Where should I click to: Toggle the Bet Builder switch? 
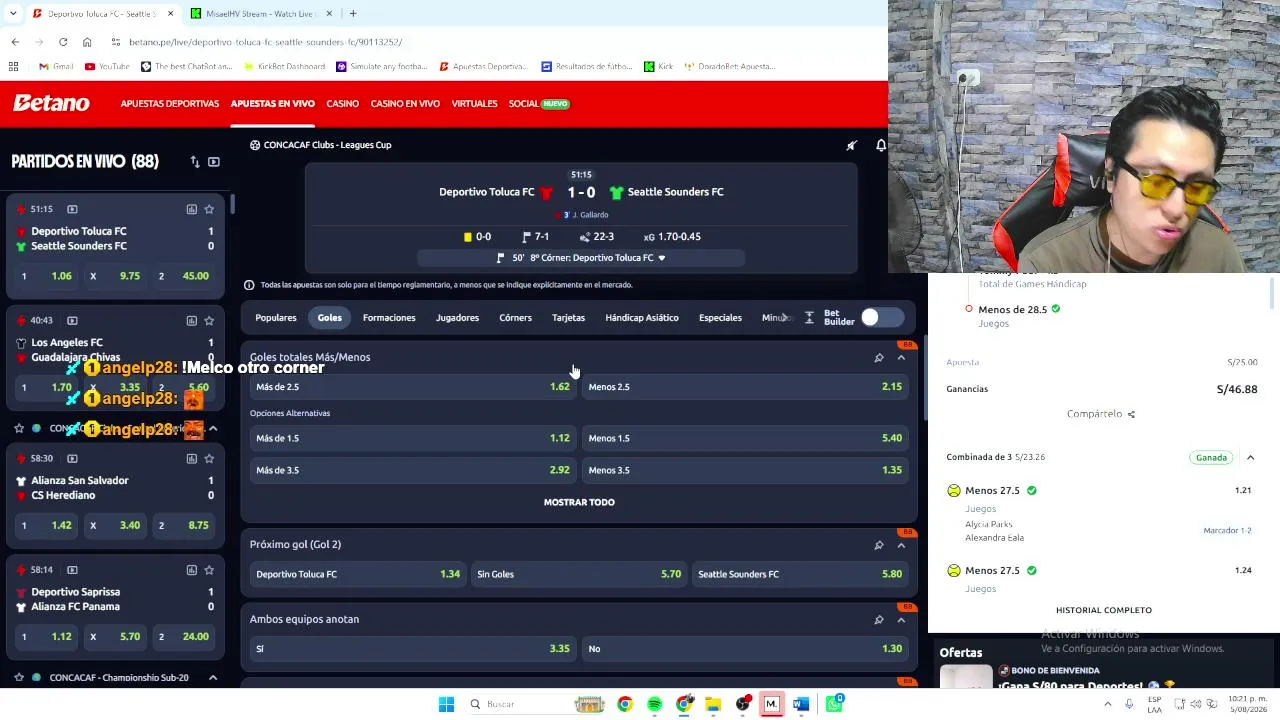pyautogui.click(x=881, y=317)
